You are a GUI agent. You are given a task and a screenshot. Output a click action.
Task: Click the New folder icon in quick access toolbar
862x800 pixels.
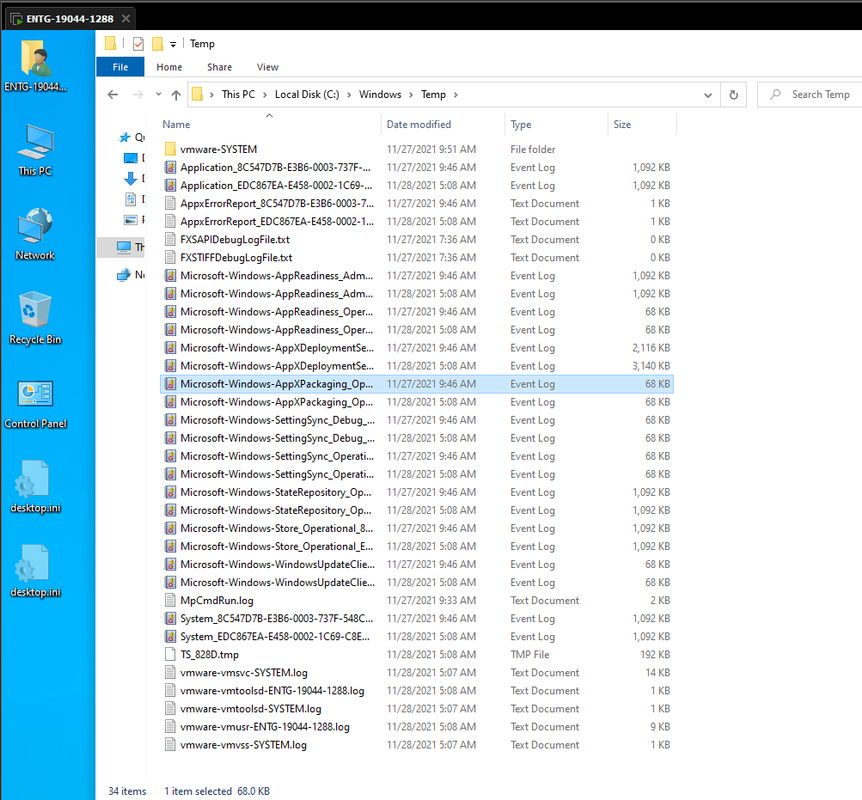(x=158, y=43)
